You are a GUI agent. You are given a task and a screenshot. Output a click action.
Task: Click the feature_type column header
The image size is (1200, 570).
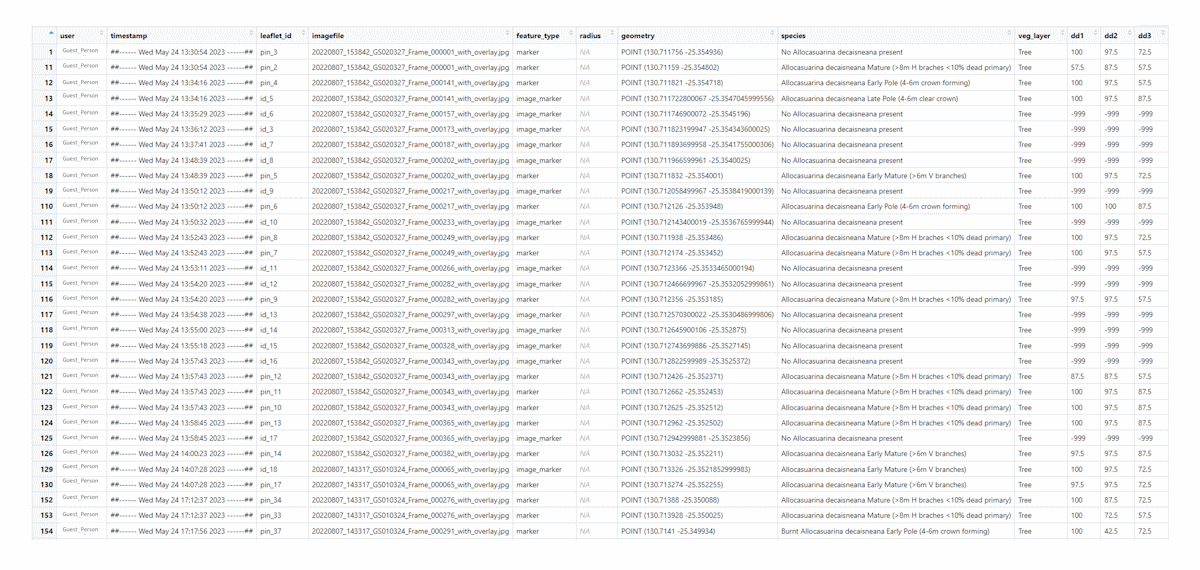[x=538, y=36]
